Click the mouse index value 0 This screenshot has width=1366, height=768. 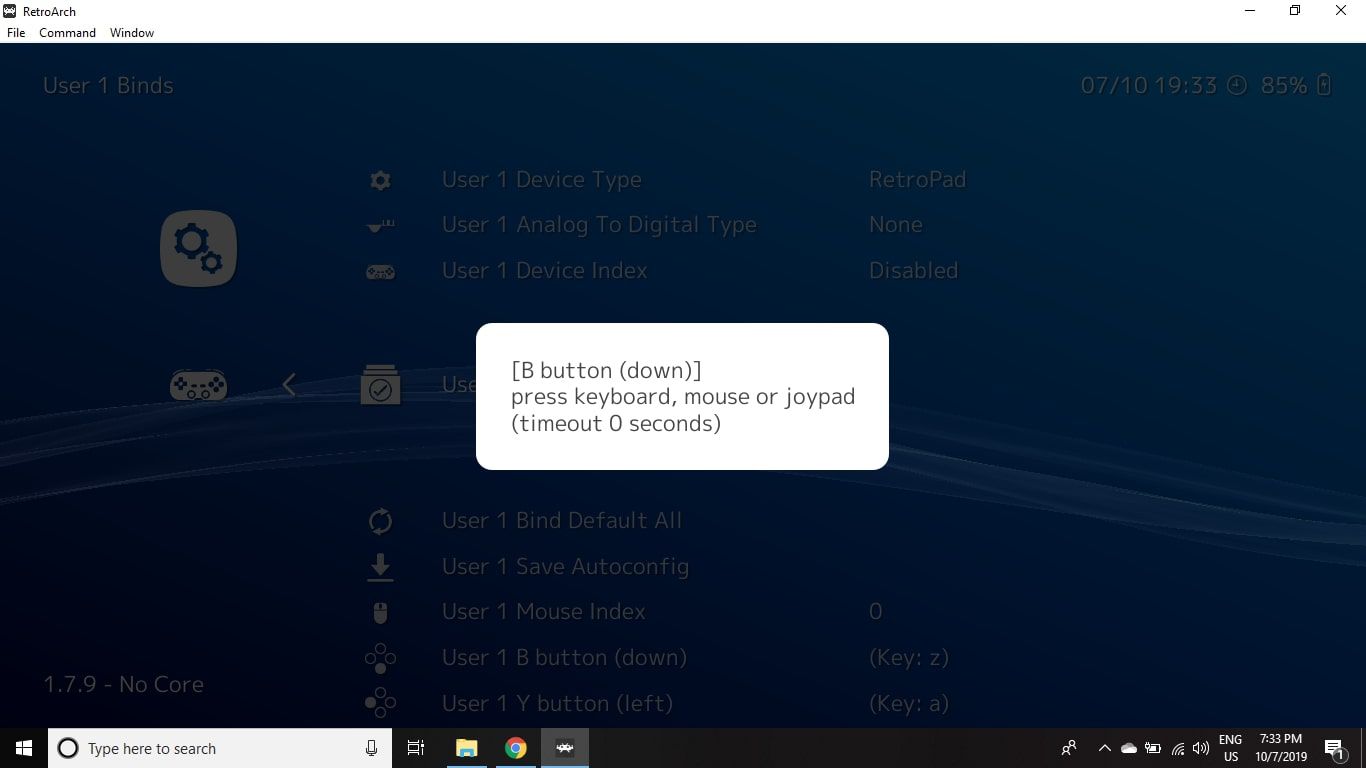876,612
